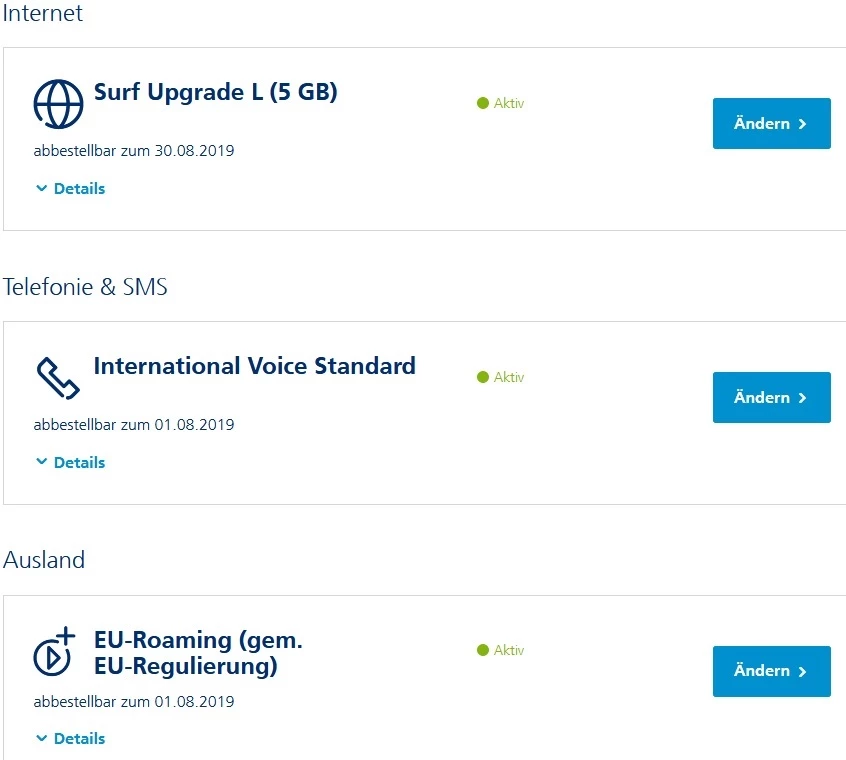Expand Details under International Voice Standard
The height and width of the screenshot is (760, 846).
tap(70, 463)
